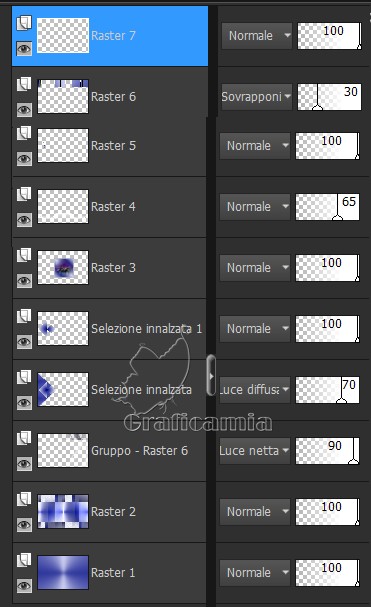Toggle visibility of Raster 5 layer
The height and width of the screenshot is (607, 371).
[24, 159]
